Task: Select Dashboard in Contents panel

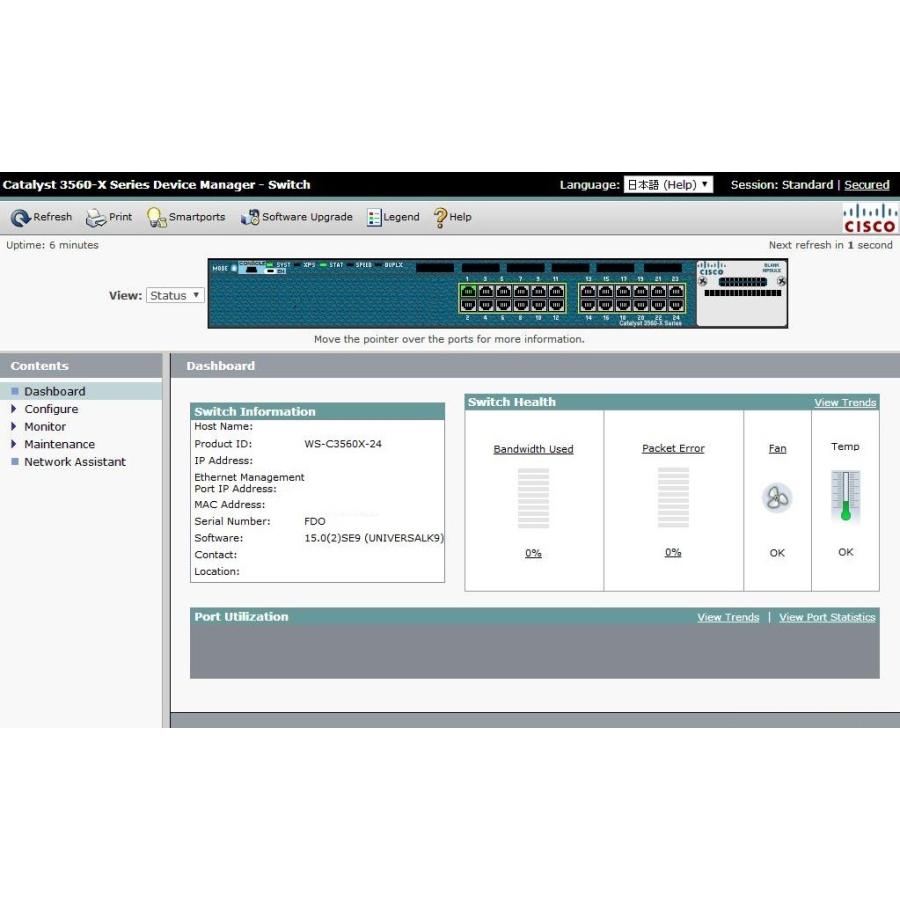Action: coord(54,392)
